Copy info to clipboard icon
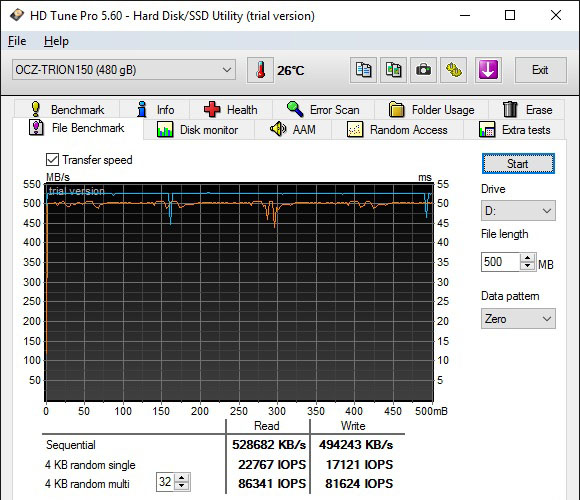The height and width of the screenshot is (500, 580). pos(363,70)
